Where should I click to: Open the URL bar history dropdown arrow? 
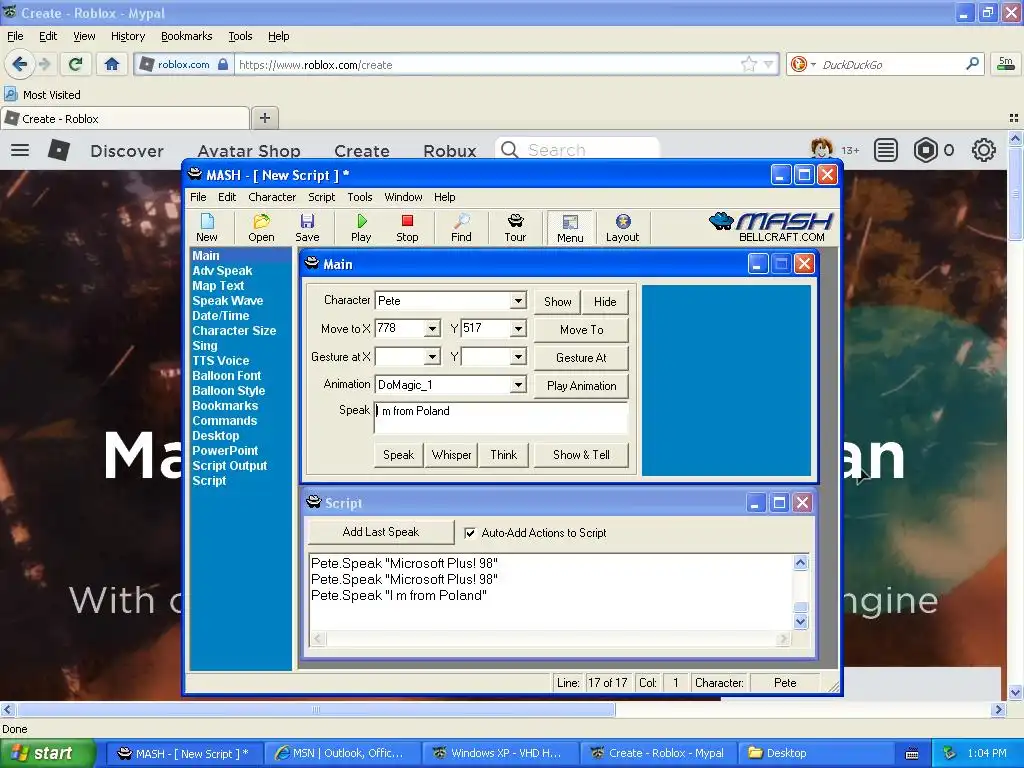click(769, 64)
